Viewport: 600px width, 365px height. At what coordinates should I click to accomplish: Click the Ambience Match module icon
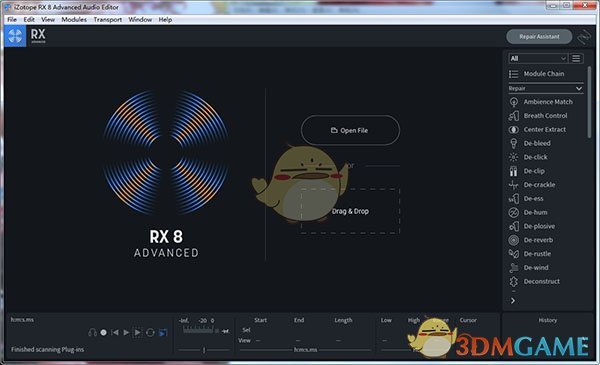[514, 102]
